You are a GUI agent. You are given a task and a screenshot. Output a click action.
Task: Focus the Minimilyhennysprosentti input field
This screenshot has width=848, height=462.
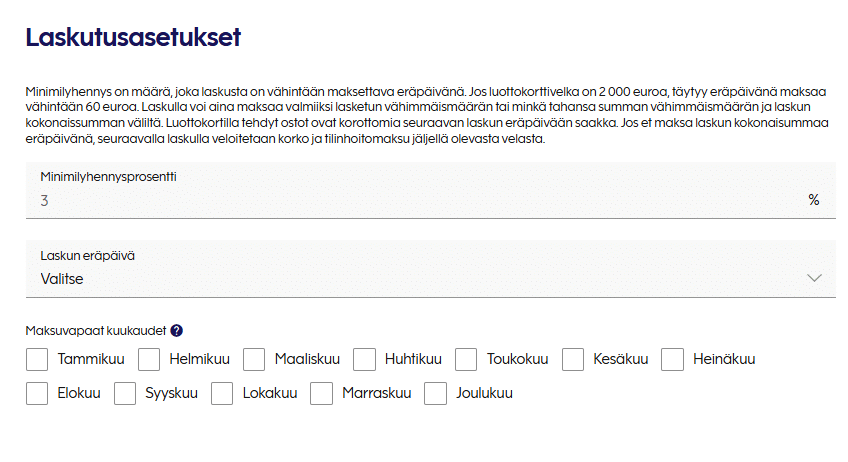tap(420, 200)
